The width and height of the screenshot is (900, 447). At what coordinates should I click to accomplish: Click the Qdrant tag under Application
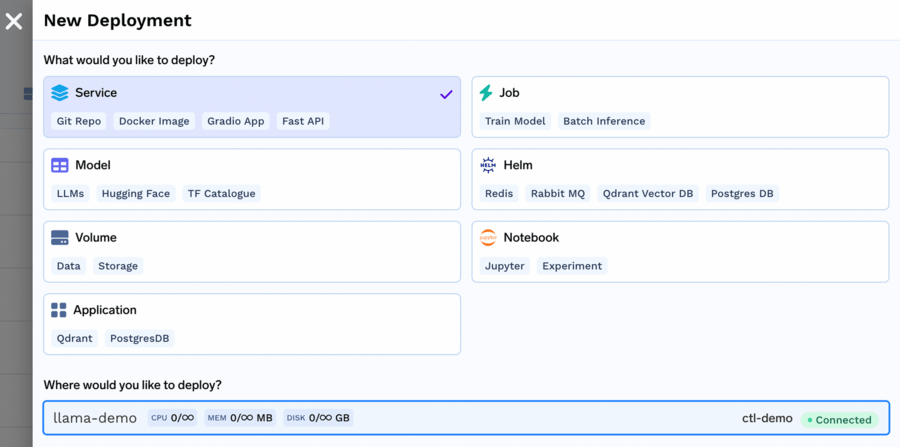pyautogui.click(x=75, y=338)
